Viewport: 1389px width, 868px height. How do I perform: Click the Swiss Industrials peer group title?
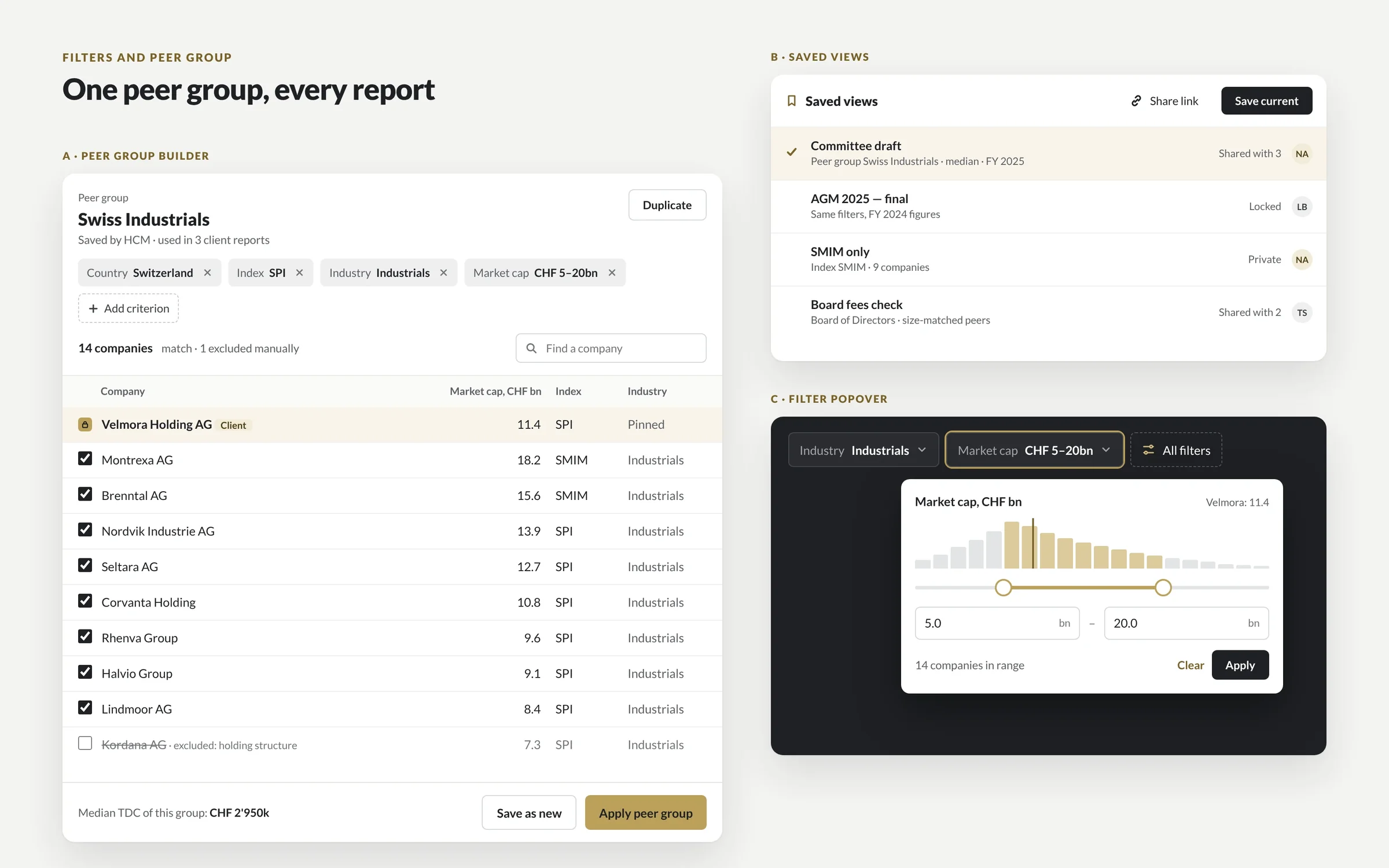pos(144,219)
